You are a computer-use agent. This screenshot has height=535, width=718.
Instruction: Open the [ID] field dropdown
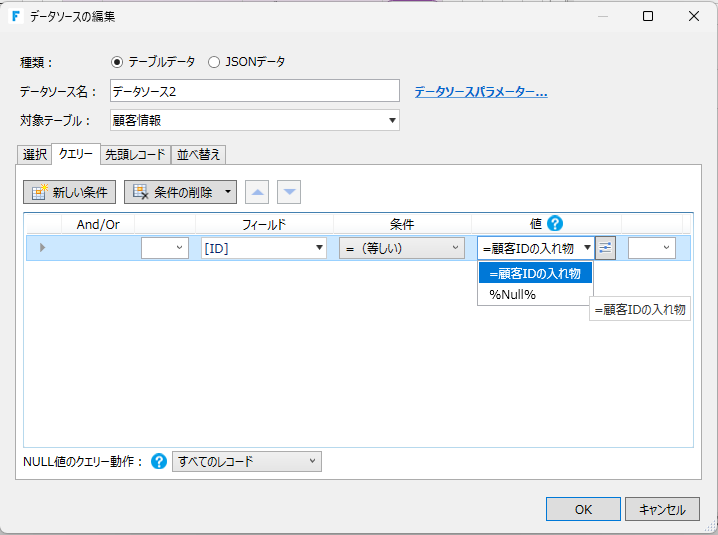coord(319,248)
